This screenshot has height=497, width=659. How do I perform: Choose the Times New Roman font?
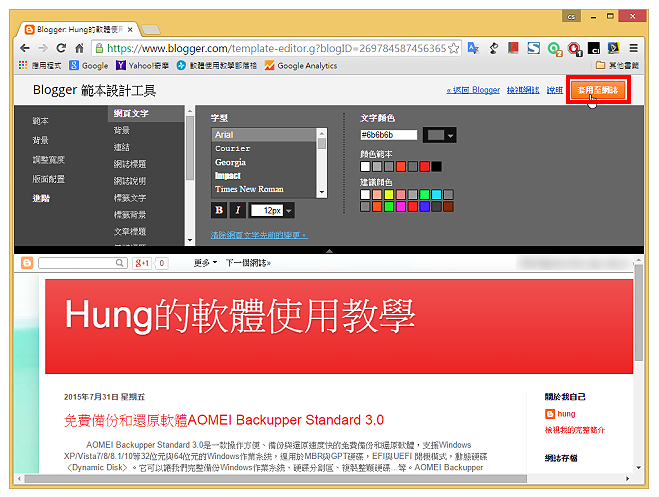[264, 189]
